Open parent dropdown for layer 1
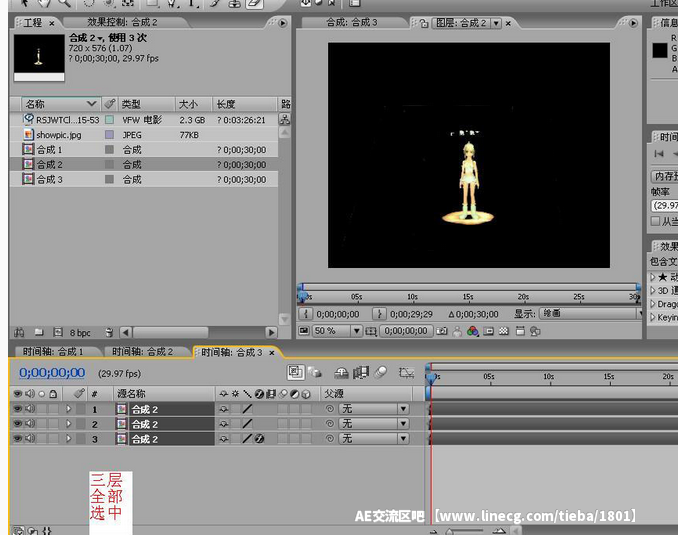Screen dimensions: 678x535 click(374, 409)
